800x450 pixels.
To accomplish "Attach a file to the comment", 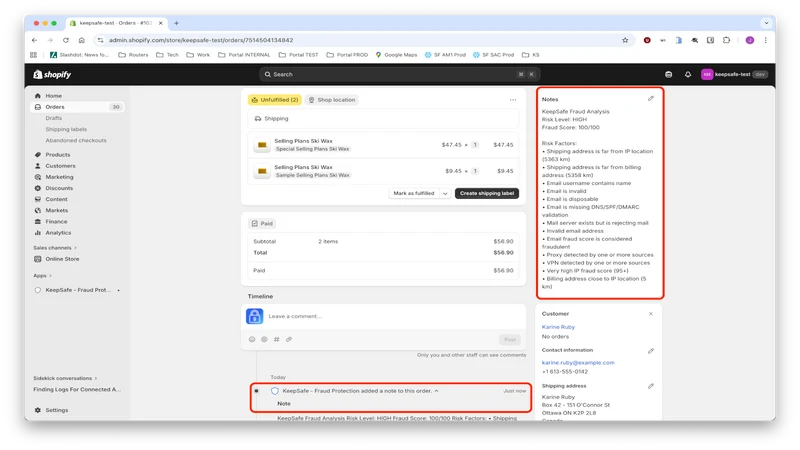I will pos(289,339).
